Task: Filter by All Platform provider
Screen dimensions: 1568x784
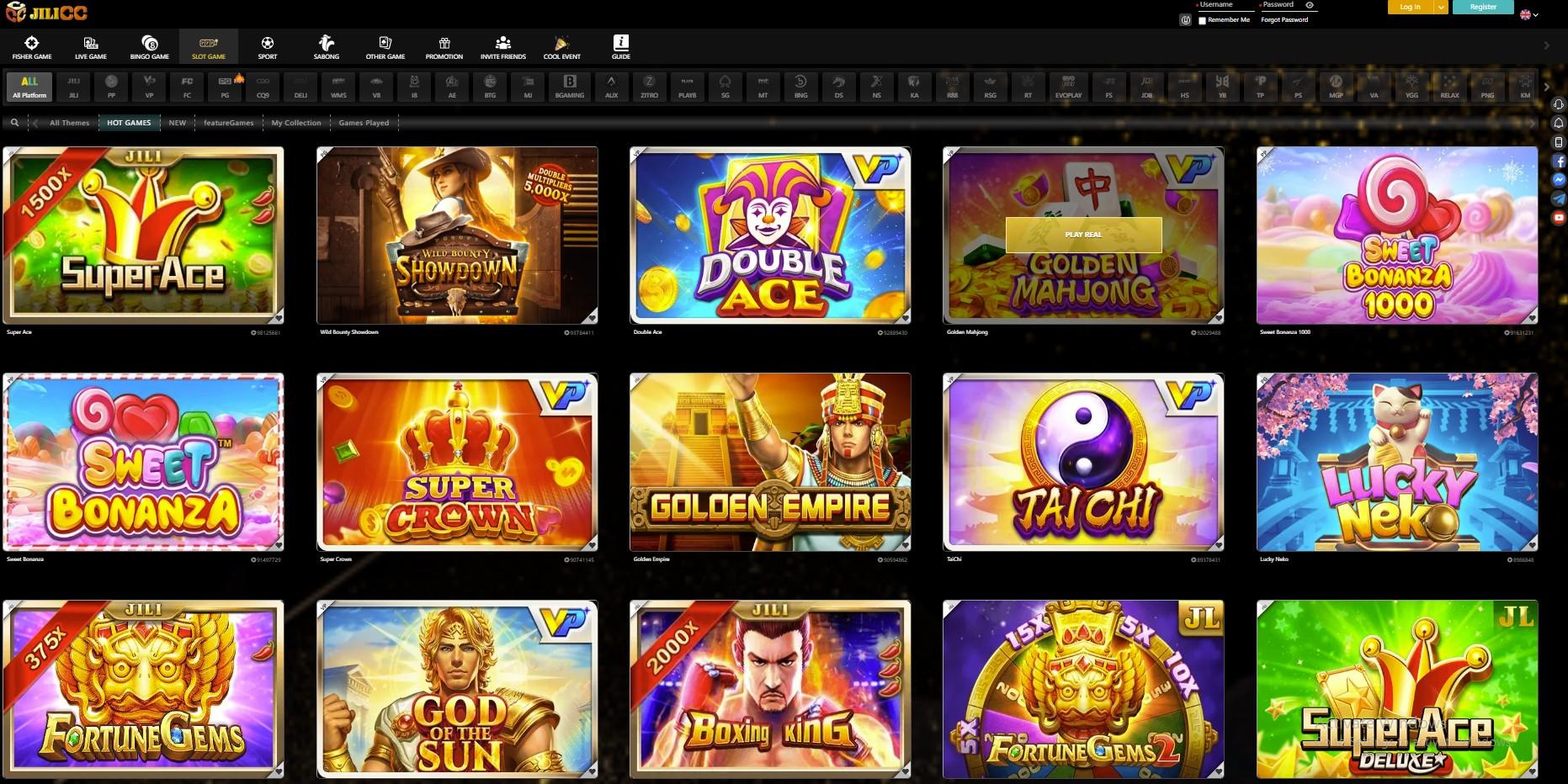Action: click(x=29, y=86)
